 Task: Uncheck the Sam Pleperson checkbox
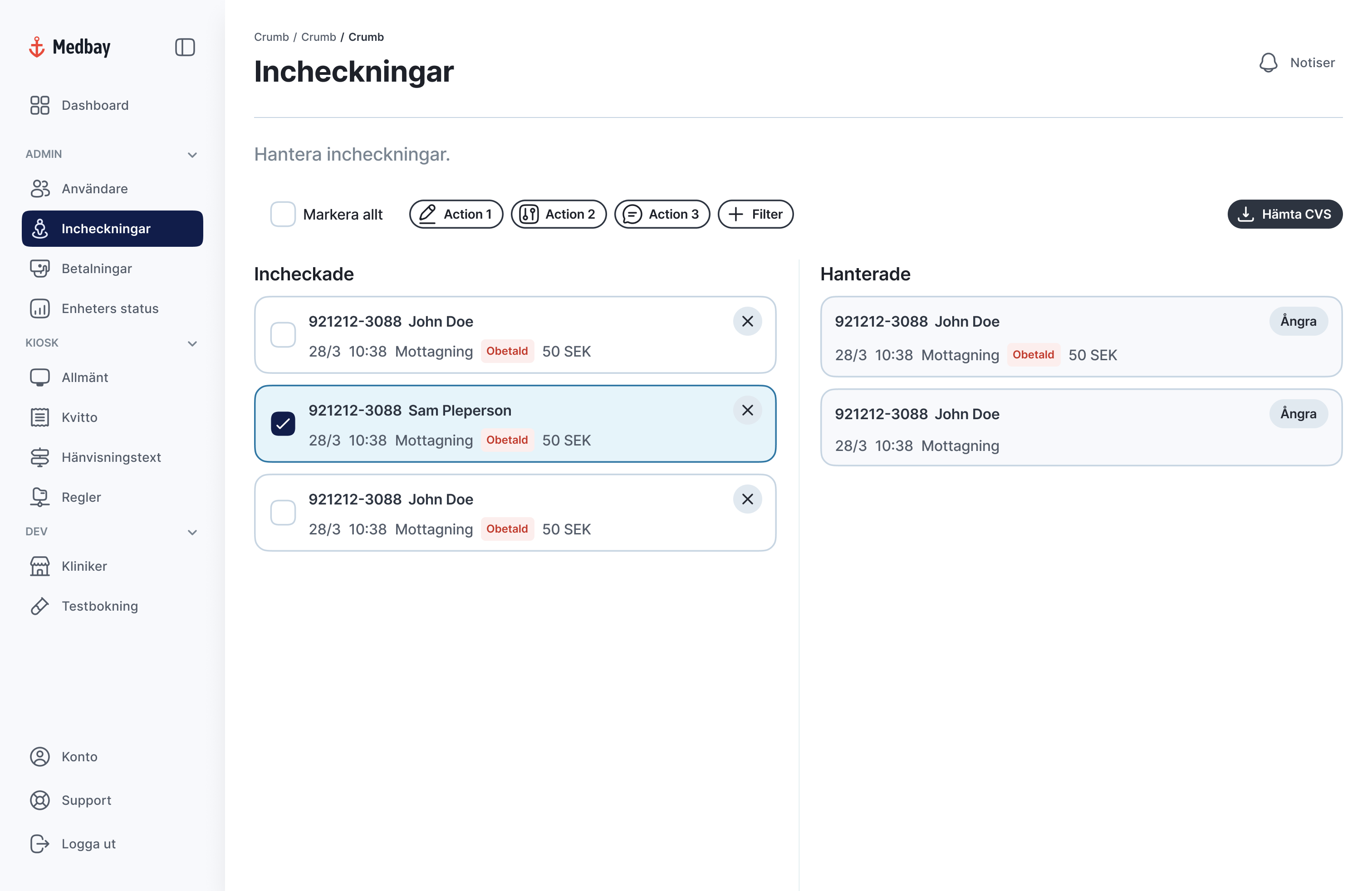coord(283,424)
